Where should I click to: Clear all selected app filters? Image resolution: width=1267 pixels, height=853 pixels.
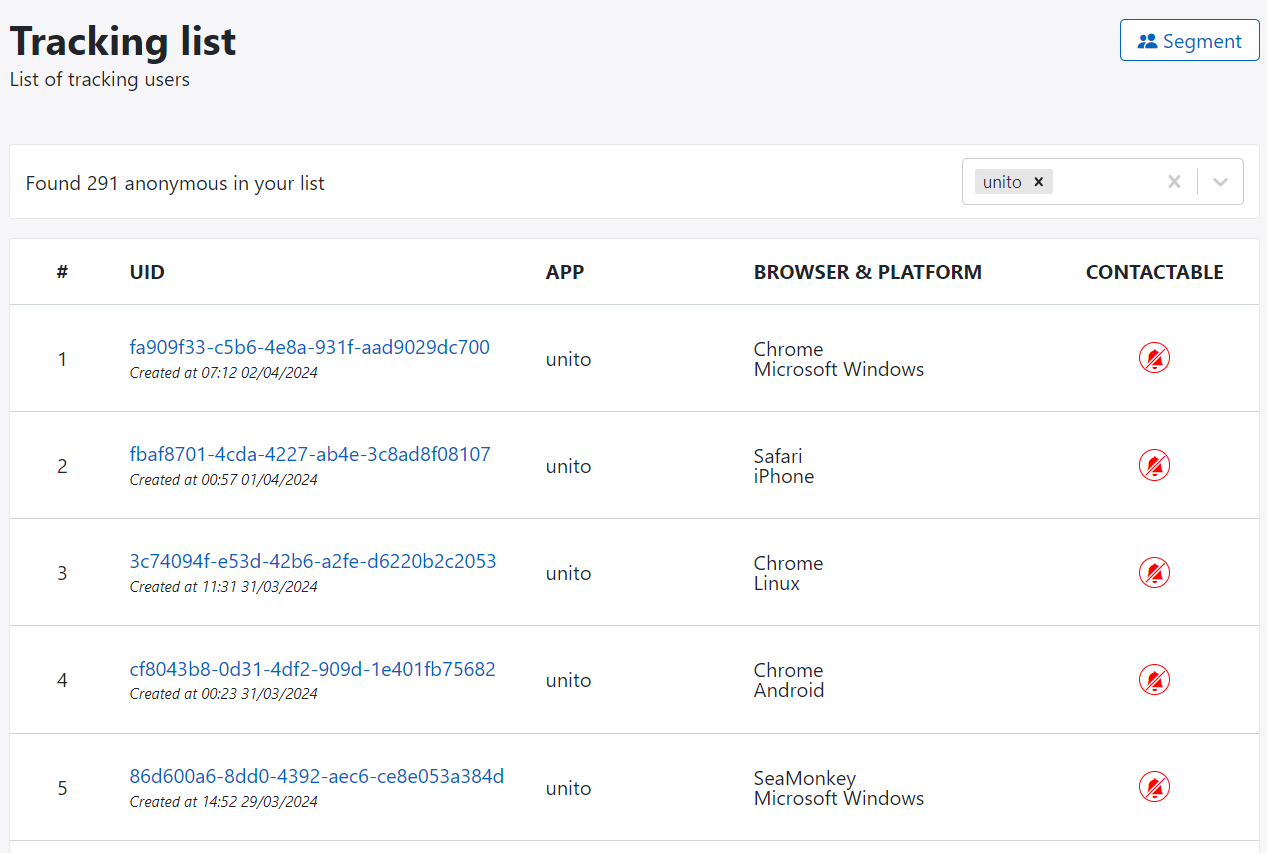pos(1174,181)
